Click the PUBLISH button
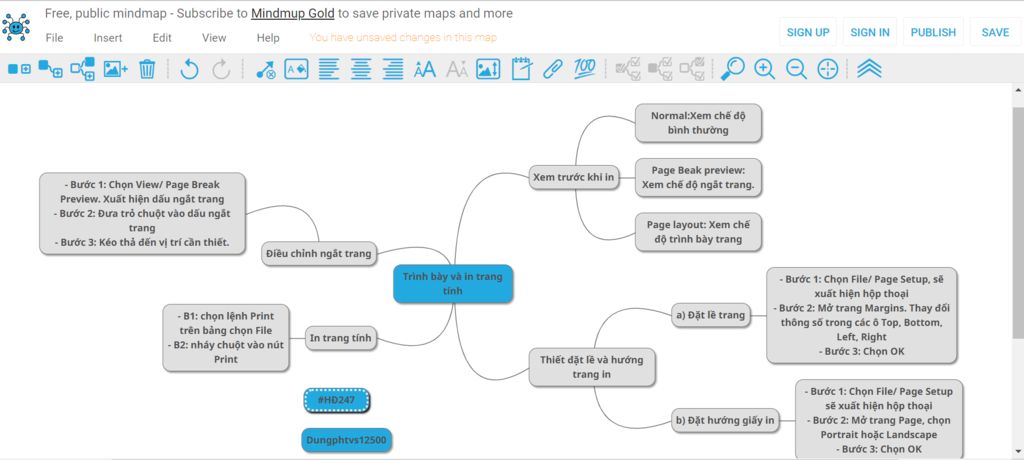 point(933,32)
